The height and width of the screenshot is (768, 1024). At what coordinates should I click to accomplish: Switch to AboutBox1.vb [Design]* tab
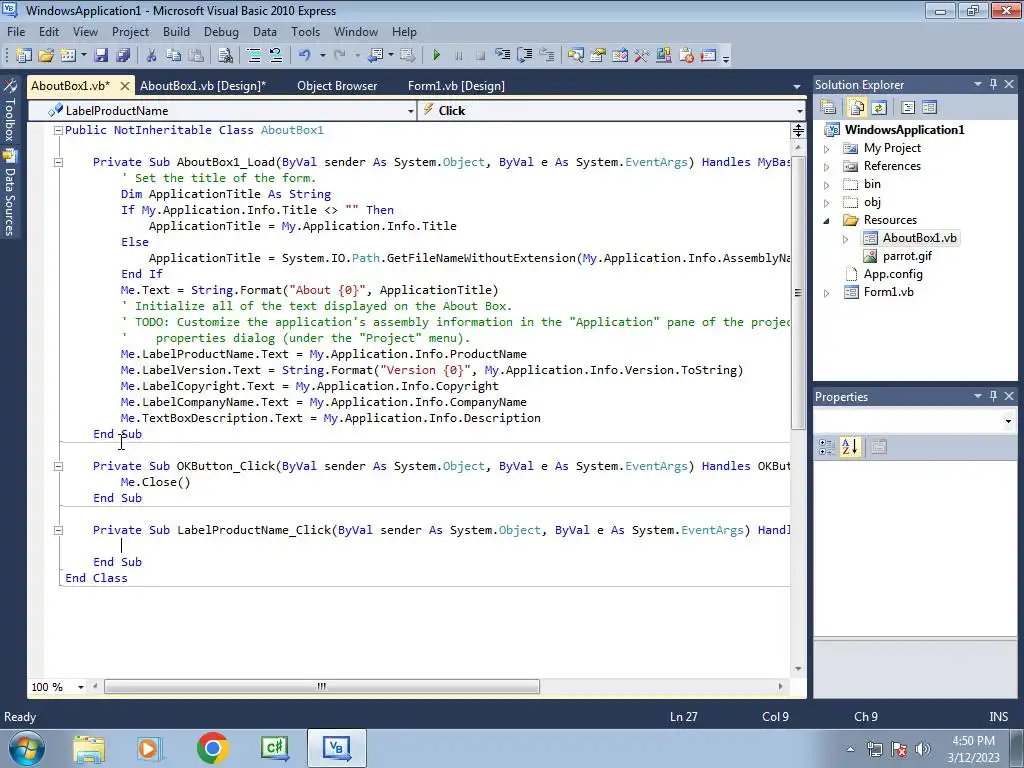(x=203, y=86)
